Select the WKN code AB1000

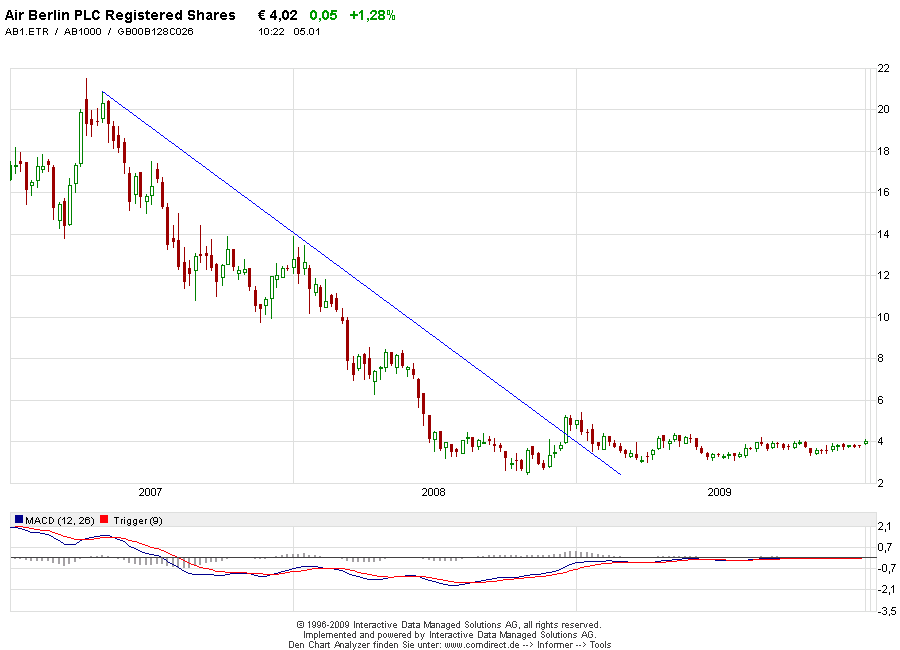82,32
